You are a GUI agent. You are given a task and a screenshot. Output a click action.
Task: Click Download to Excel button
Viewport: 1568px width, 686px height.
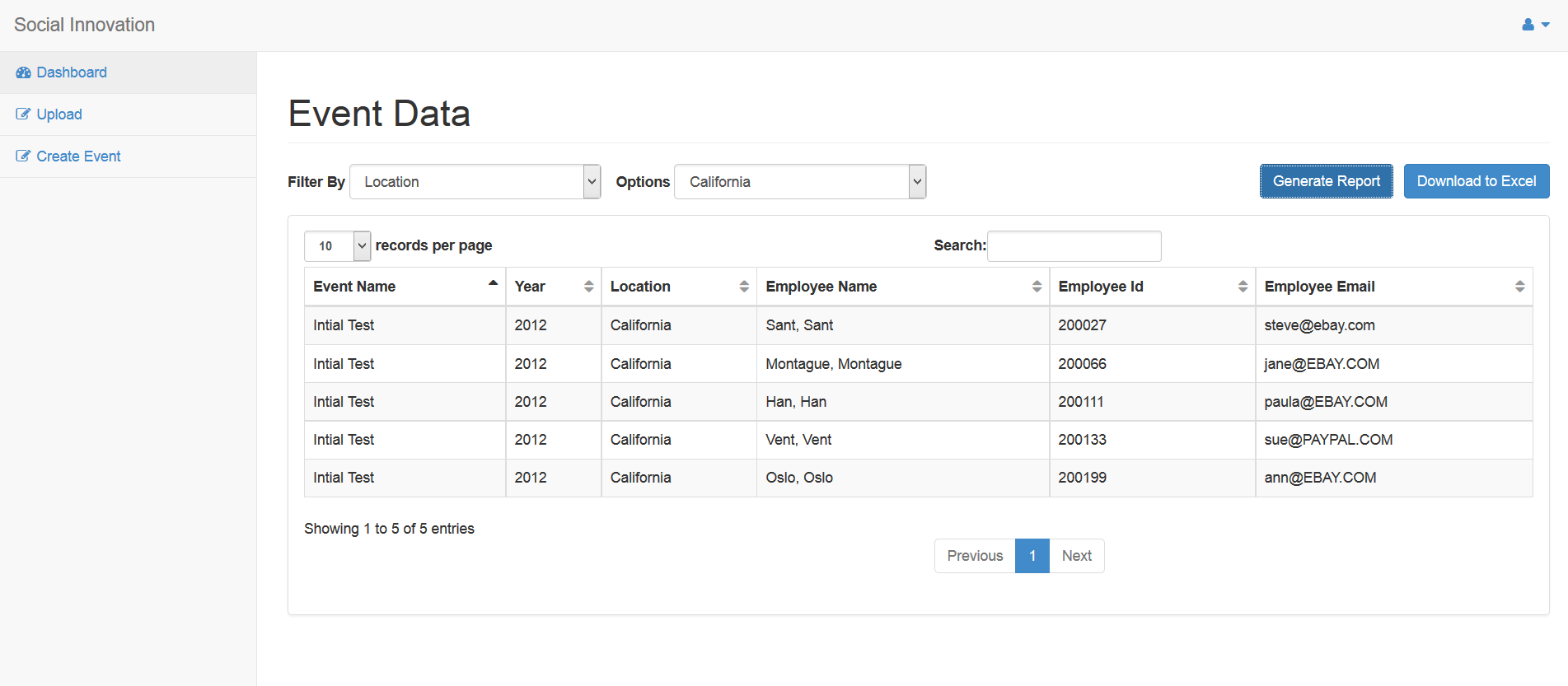click(x=1477, y=181)
